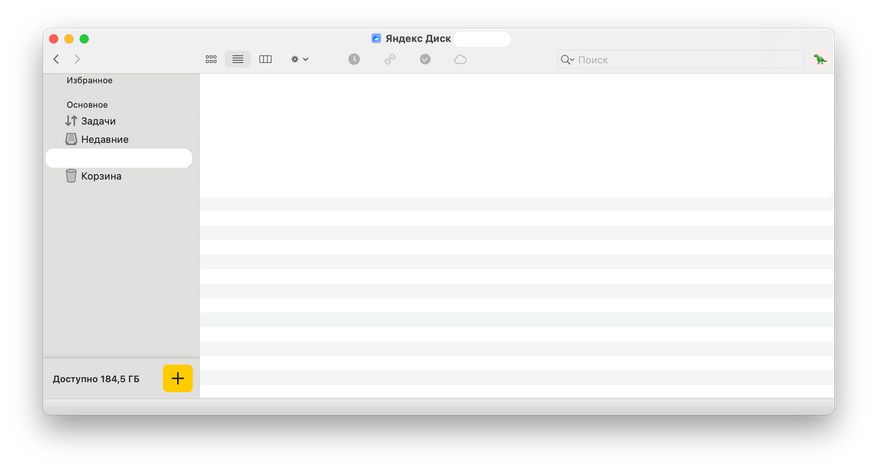877x472 pixels.
Task: Open the dinosaur account avatar
Action: tap(820, 59)
